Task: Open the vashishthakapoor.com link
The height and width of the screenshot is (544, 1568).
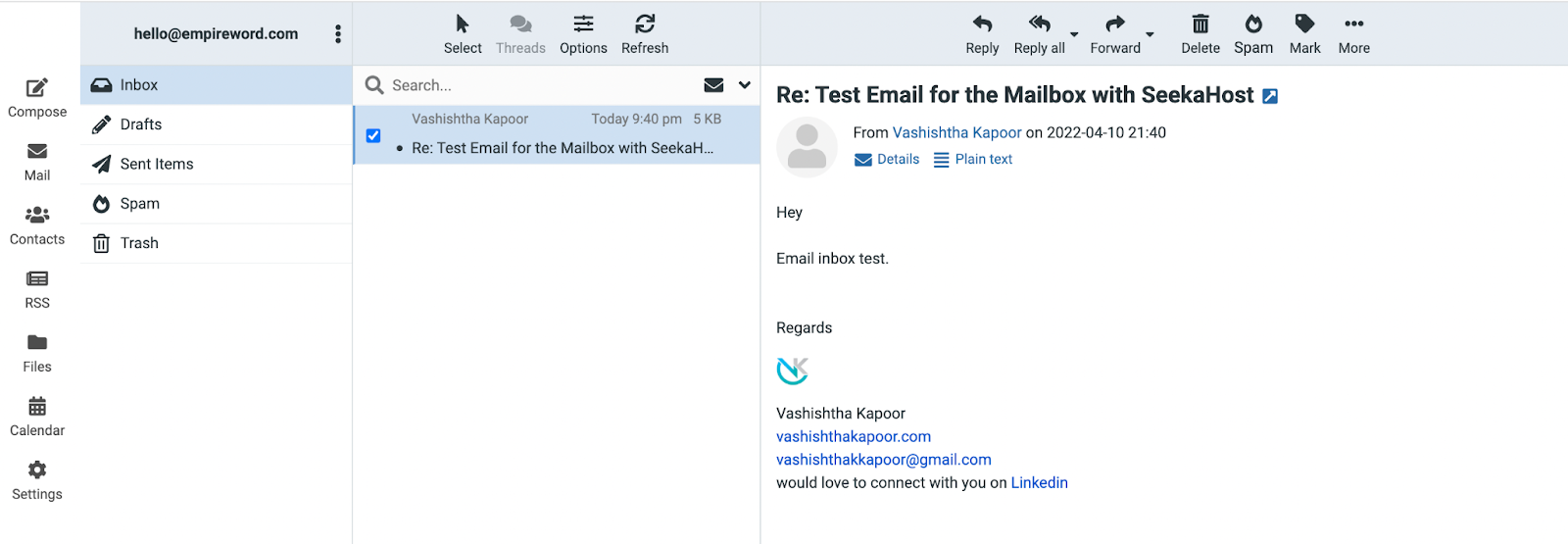Action: point(854,437)
